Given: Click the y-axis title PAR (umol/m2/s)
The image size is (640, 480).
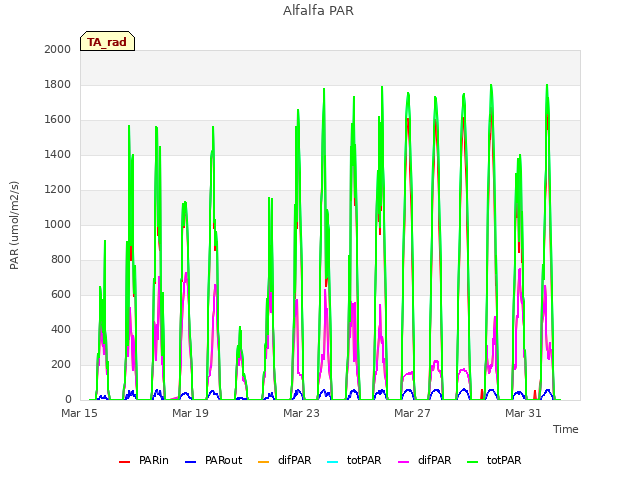Looking at the screenshot, I should coord(14,225).
